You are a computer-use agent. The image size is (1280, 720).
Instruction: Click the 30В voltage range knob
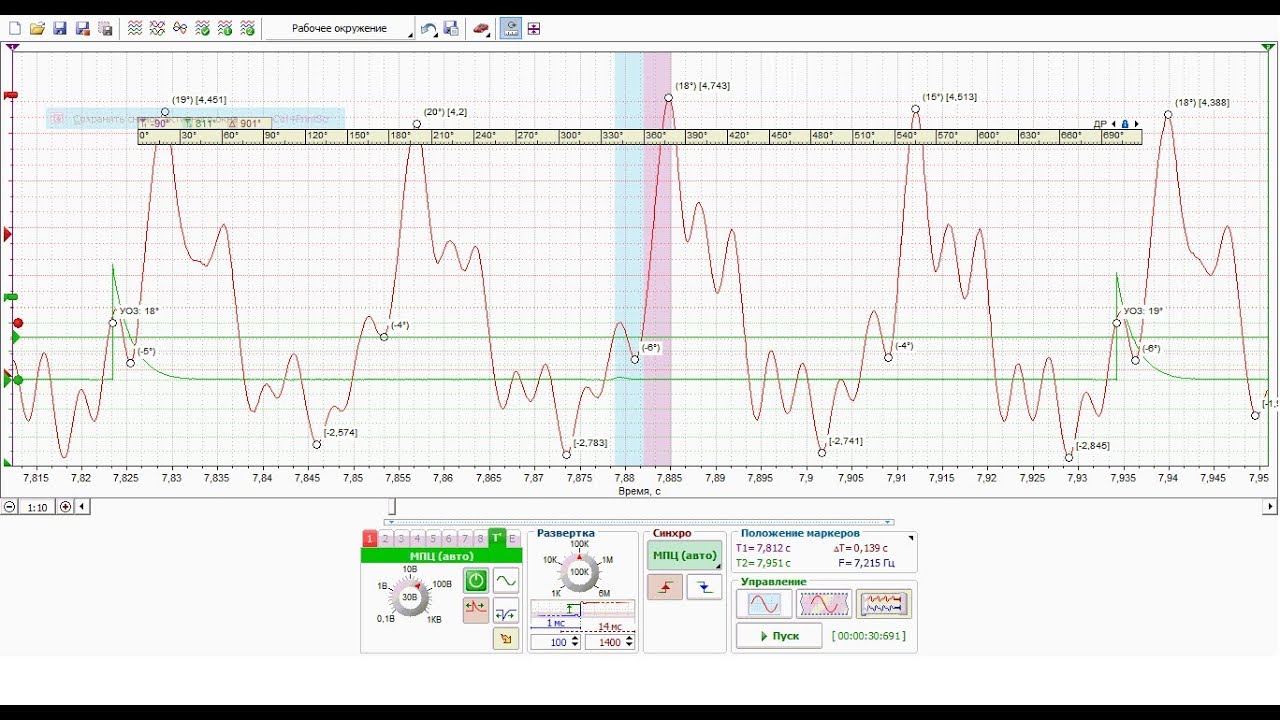(x=409, y=597)
